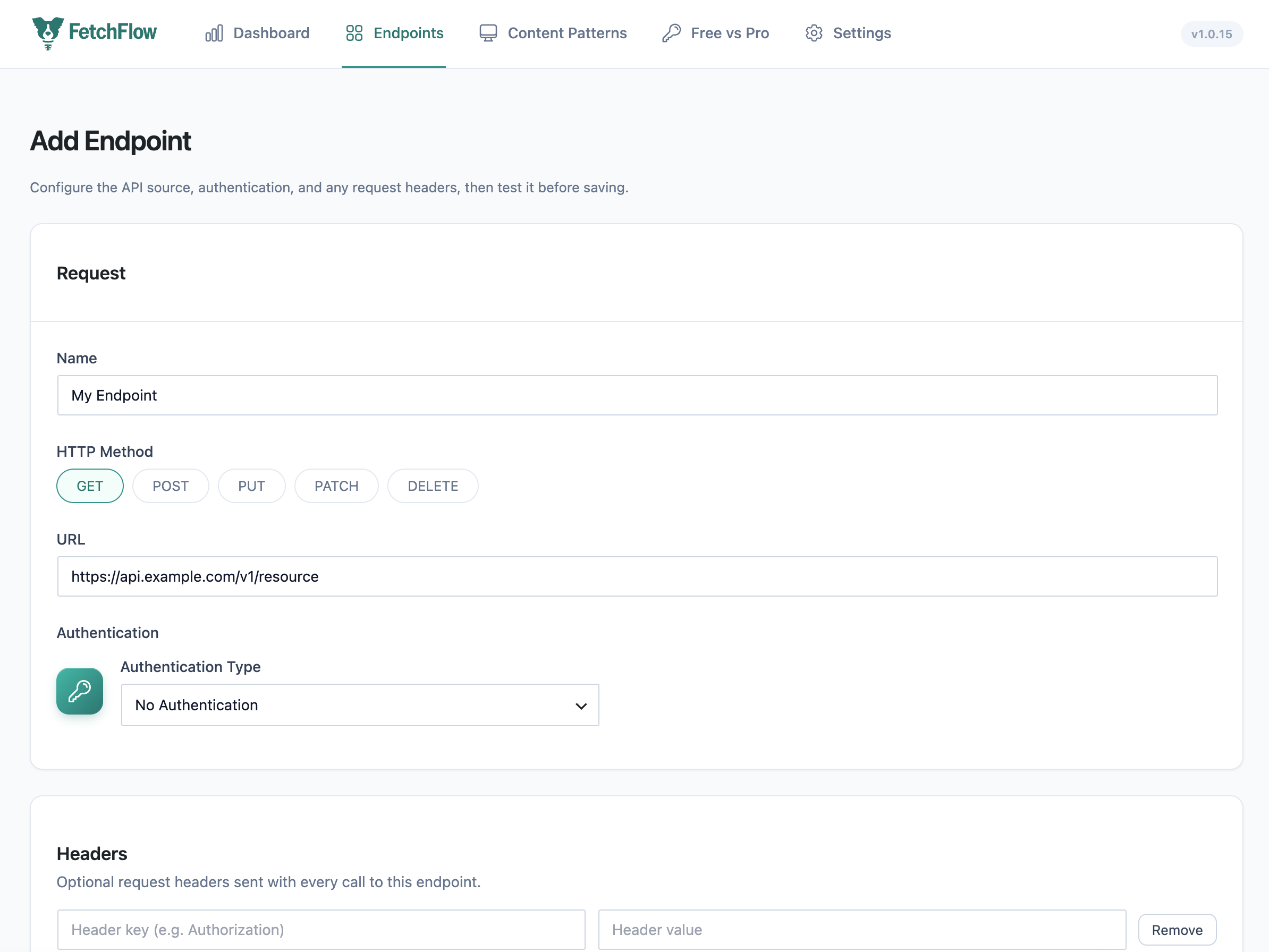This screenshot has height=952, width=1269.
Task: Select the GET HTTP method
Action: pos(90,486)
